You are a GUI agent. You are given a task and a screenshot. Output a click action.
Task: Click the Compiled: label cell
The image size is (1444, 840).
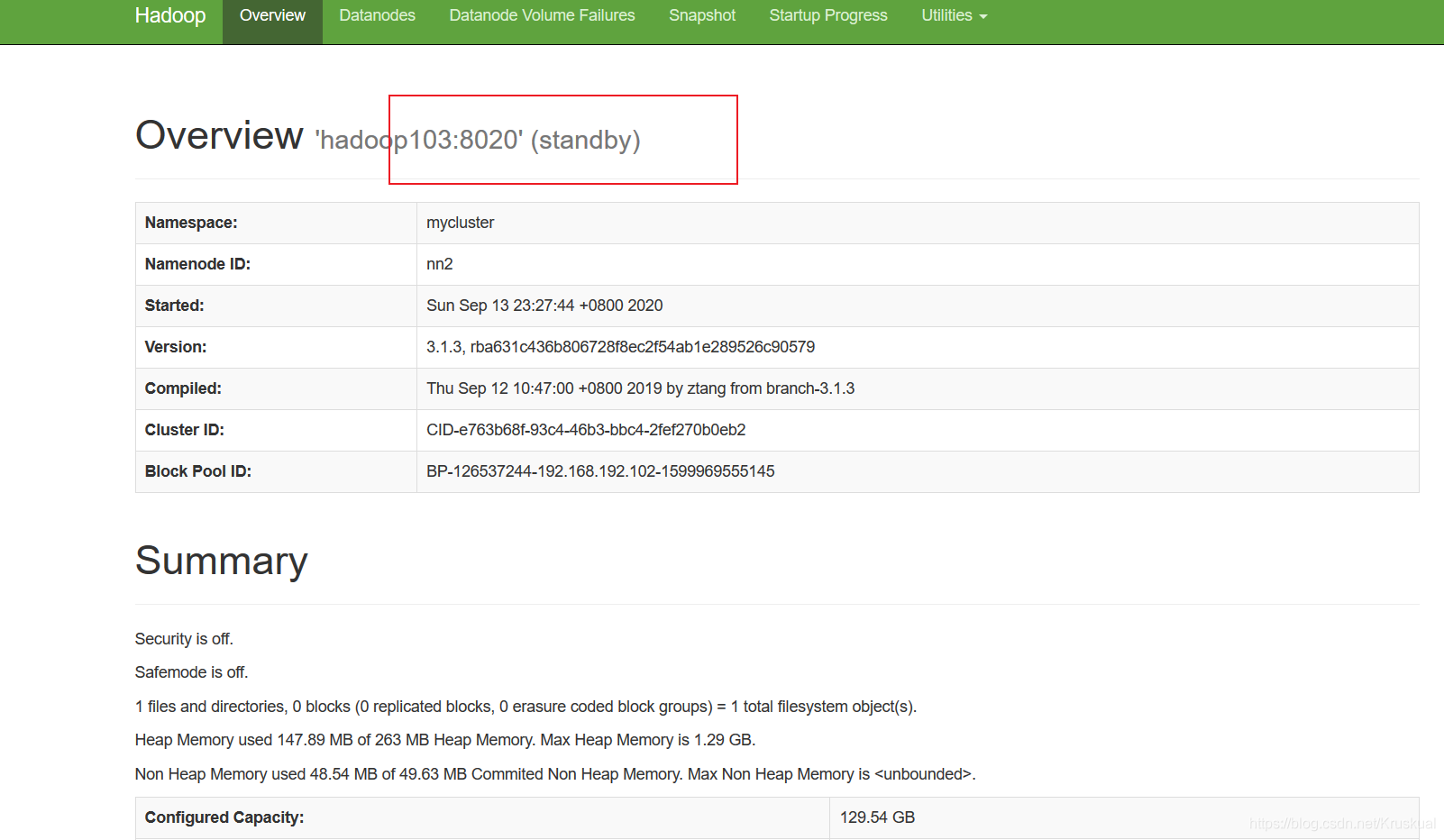tap(276, 388)
